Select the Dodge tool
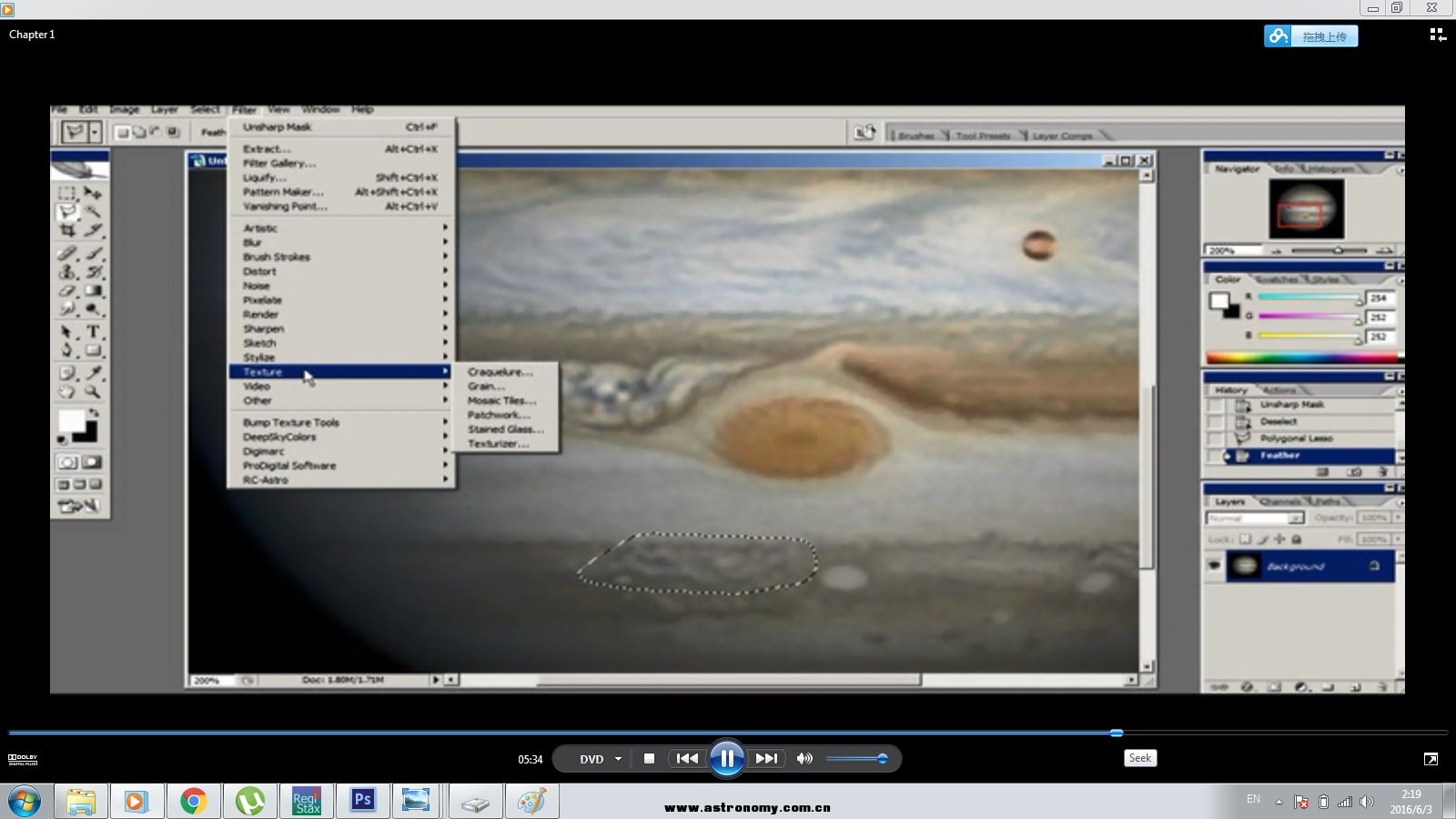The height and width of the screenshot is (819, 1456). pos(93,310)
